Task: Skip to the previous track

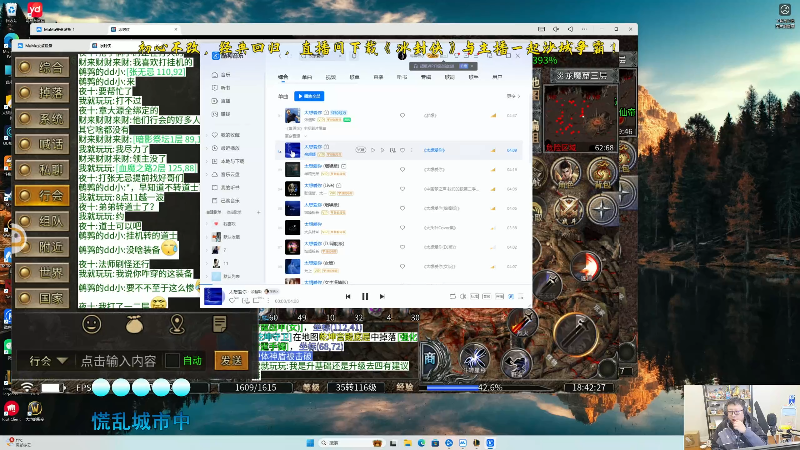Action: click(x=348, y=296)
